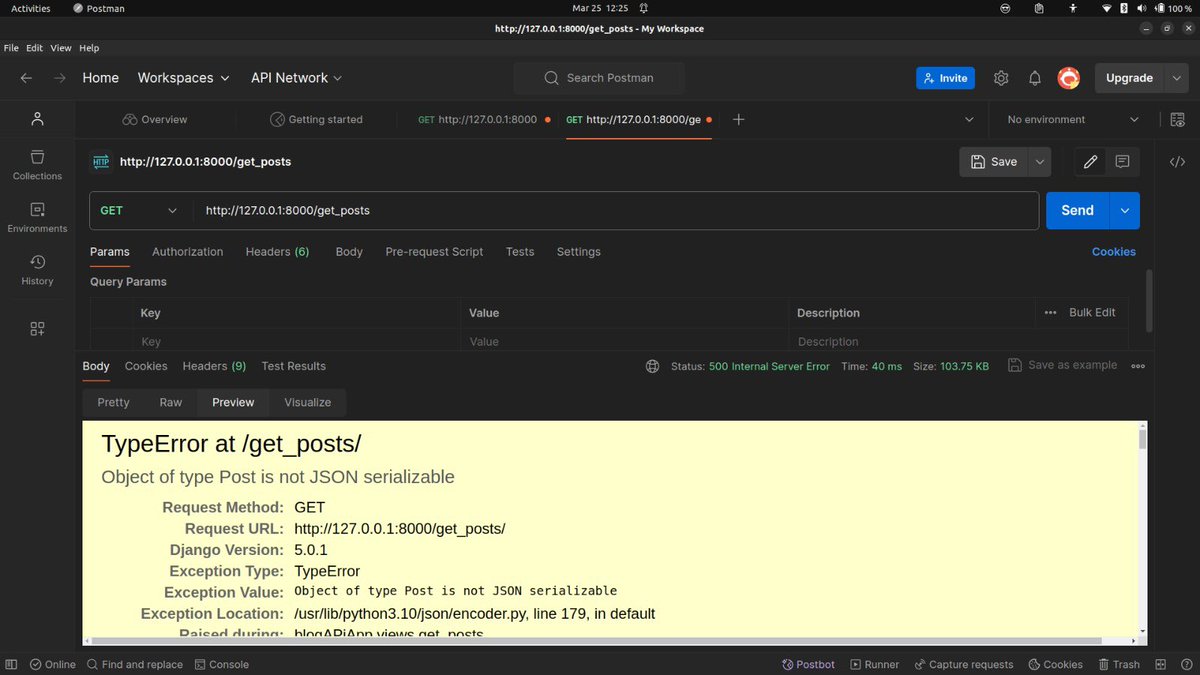Viewport: 1200px width, 675px height.
Task: Expand the Send button dropdown arrow
Action: [x=1125, y=210]
